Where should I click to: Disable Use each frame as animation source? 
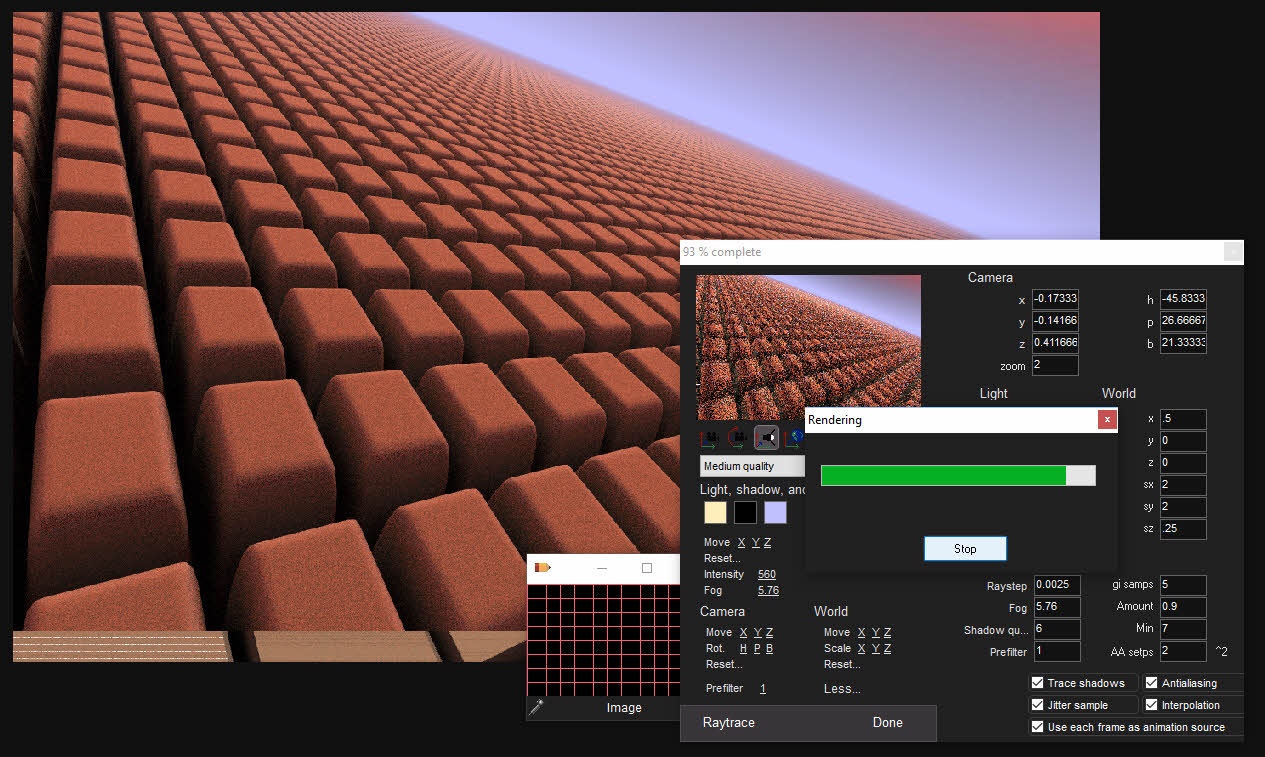coord(1038,727)
